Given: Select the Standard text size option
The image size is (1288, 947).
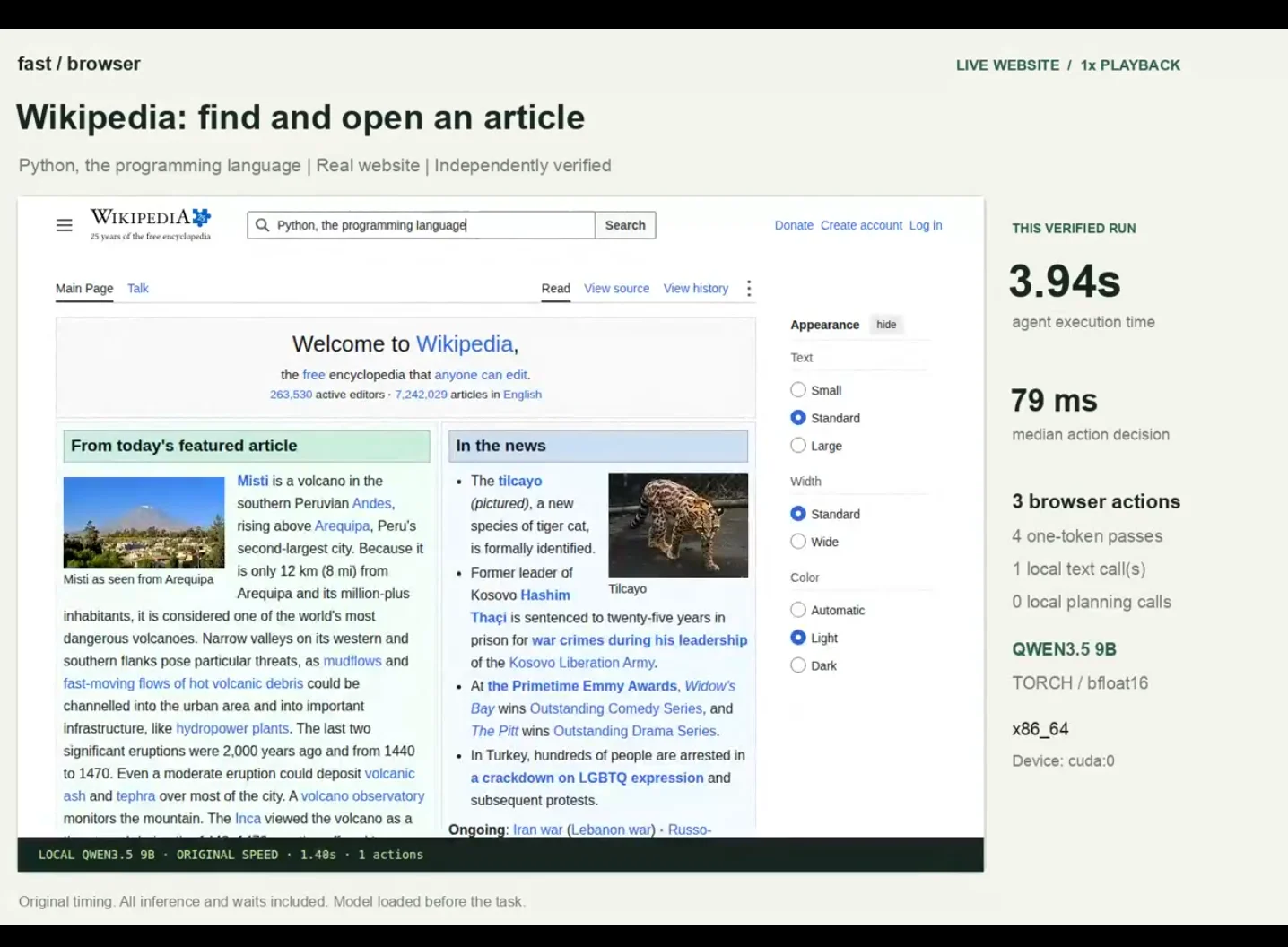Looking at the screenshot, I should (798, 418).
